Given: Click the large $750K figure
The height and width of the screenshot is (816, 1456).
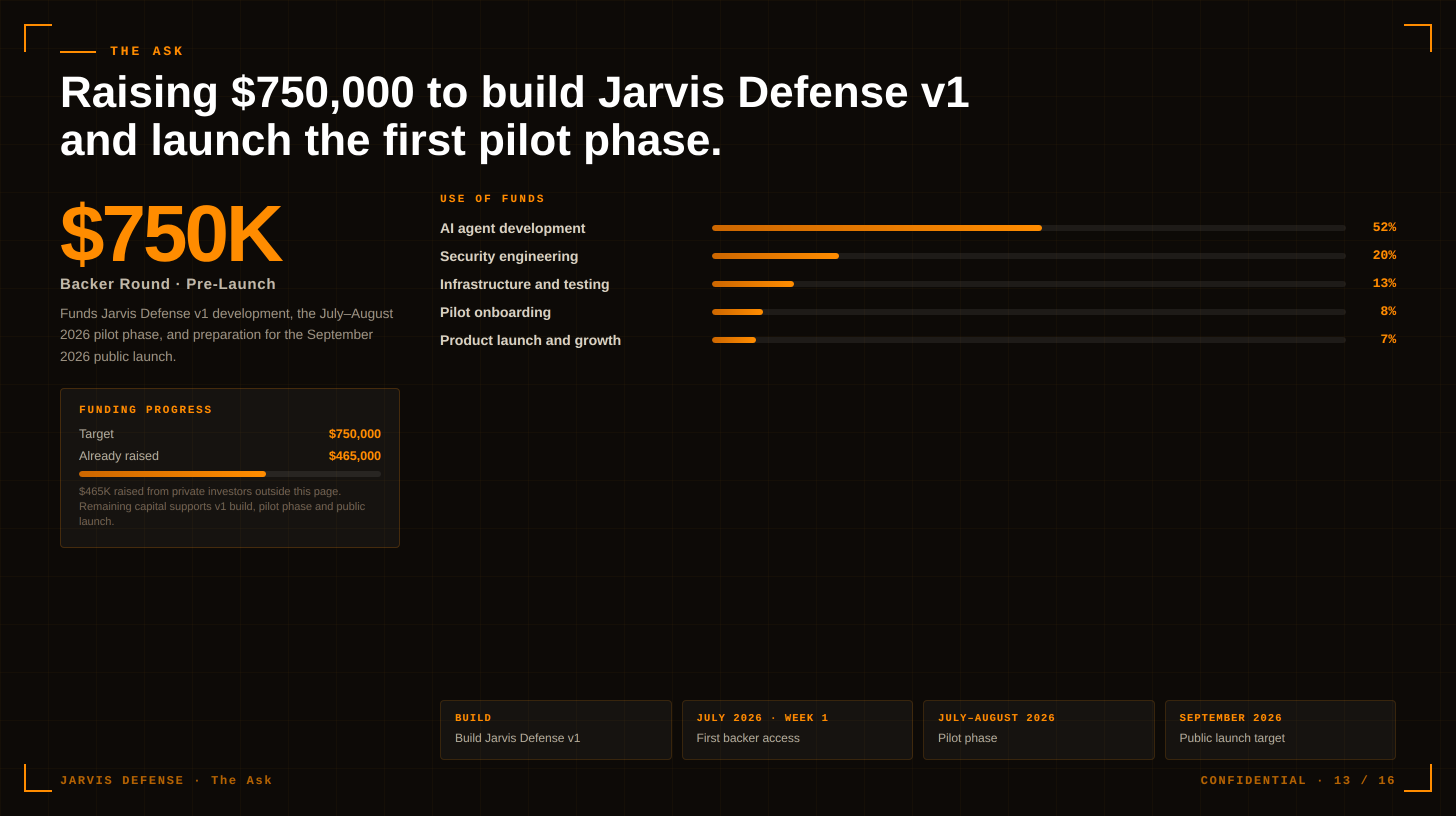Looking at the screenshot, I should [170, 233].
